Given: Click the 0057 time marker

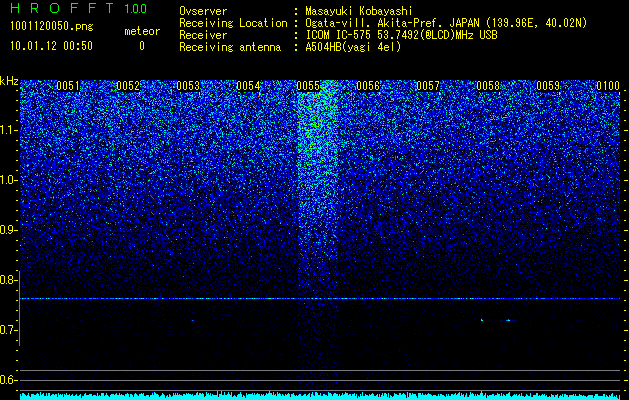Looking at the screenshot, I should 428,86.
